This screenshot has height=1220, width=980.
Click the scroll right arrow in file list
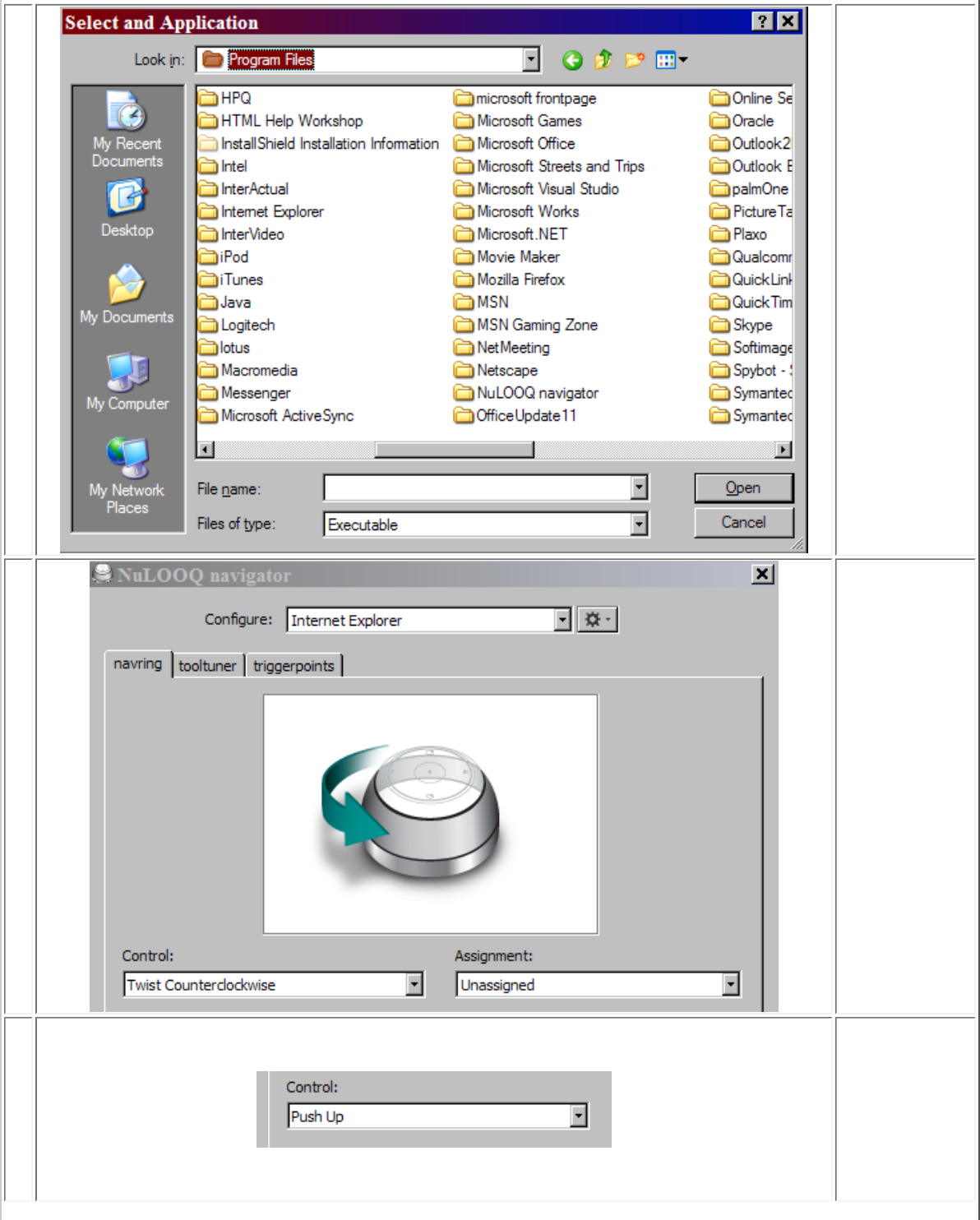[784, 450]
